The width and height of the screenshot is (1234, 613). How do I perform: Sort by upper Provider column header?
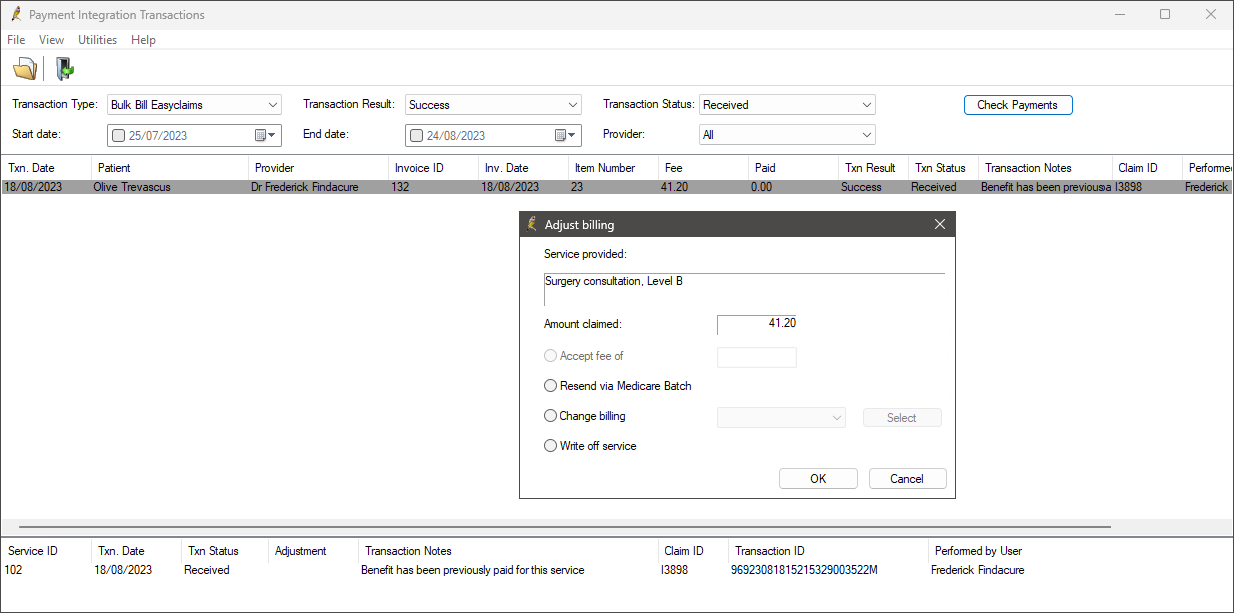[x=318, y=168]
